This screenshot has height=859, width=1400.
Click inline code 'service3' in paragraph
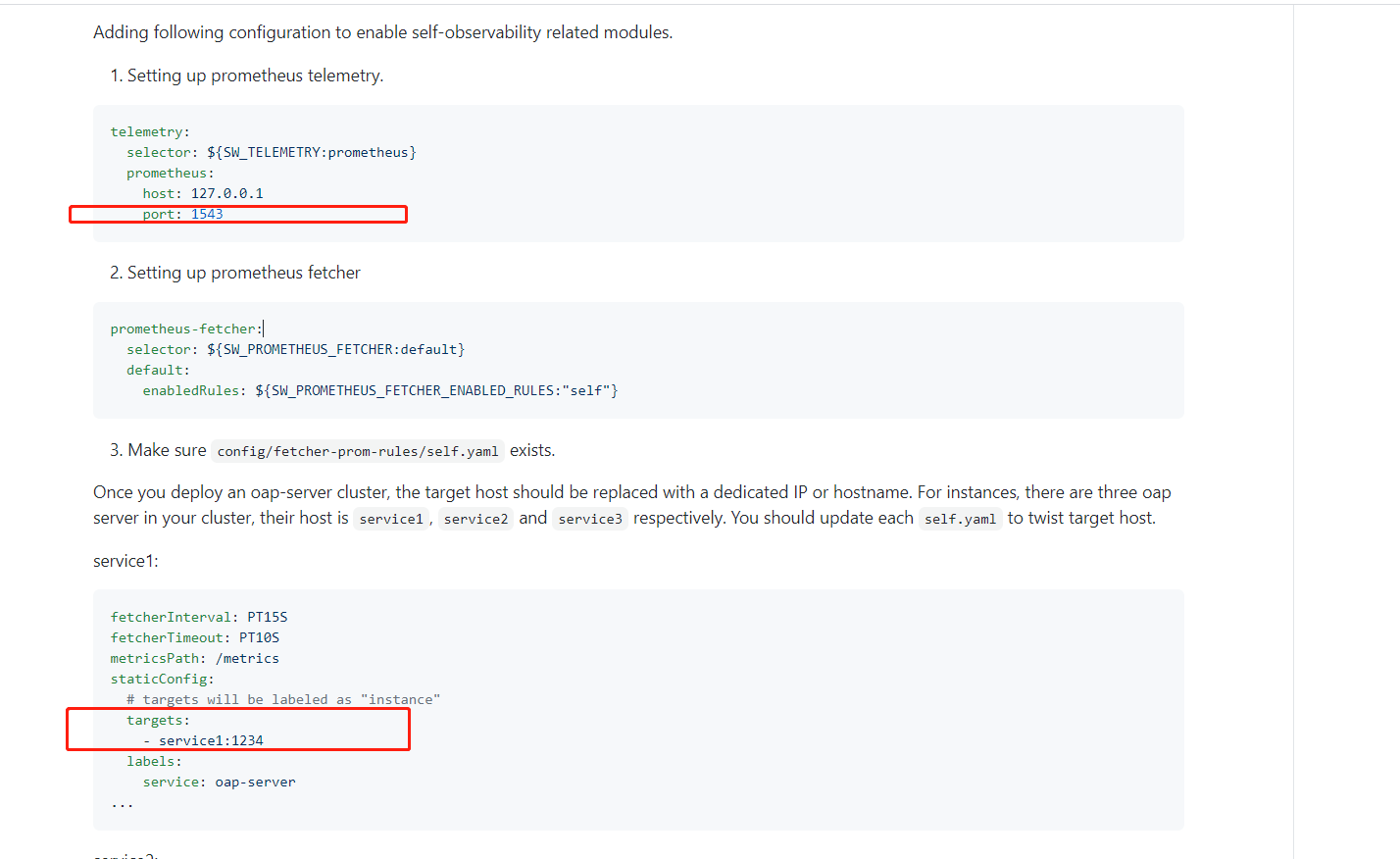590,519
